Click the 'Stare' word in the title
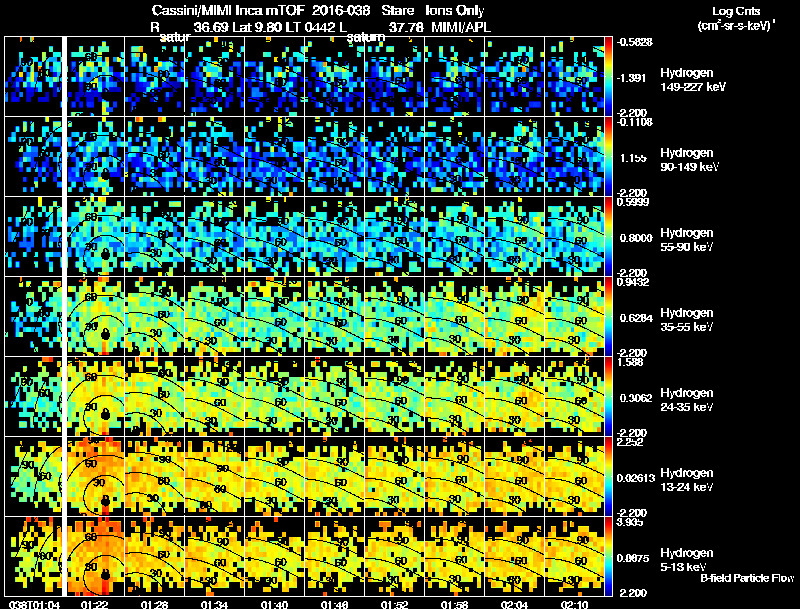The image size is (800, 609). [x=397, y=11]
